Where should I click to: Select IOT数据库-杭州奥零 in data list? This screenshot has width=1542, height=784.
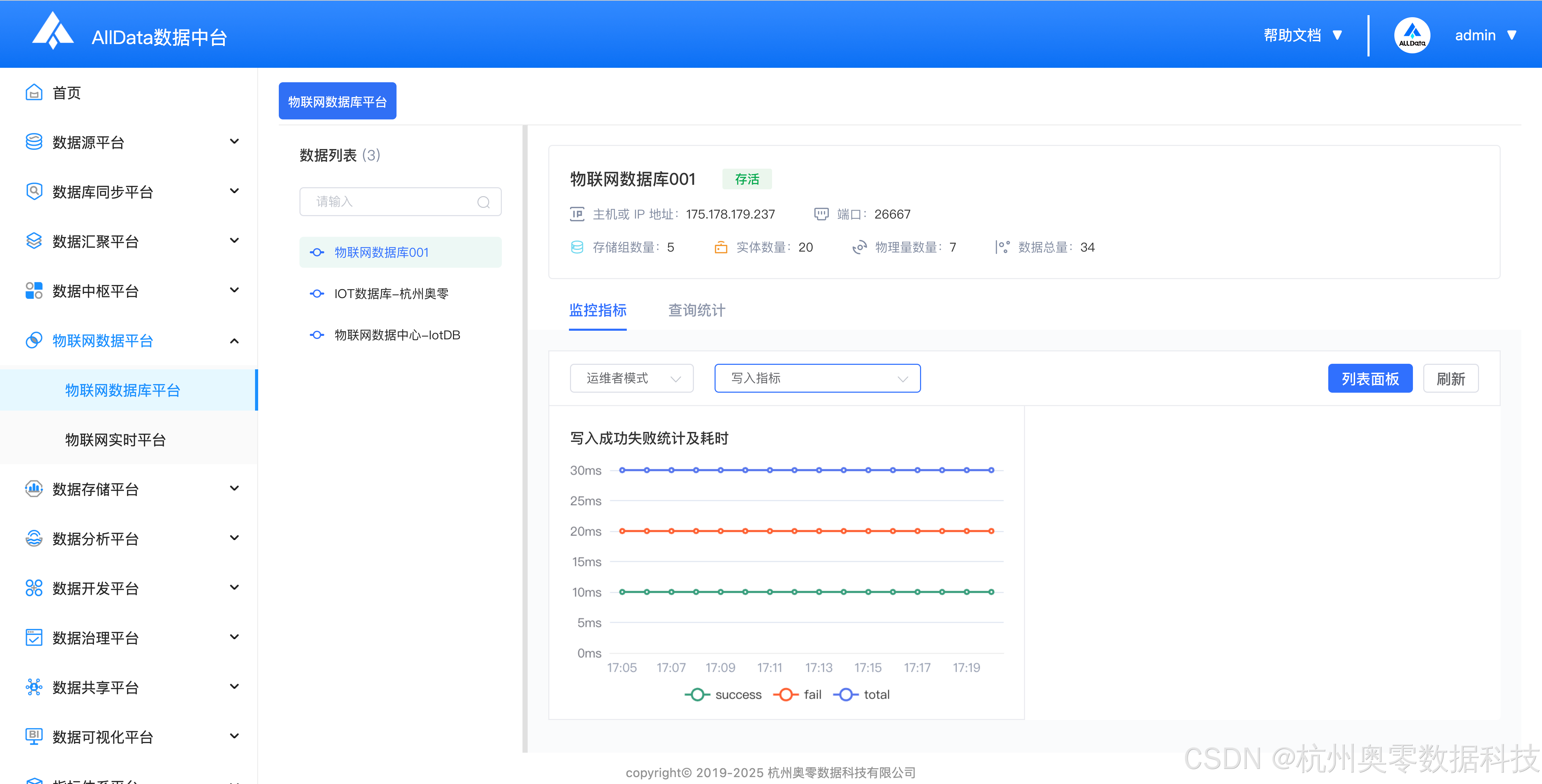tap(391, 293)
